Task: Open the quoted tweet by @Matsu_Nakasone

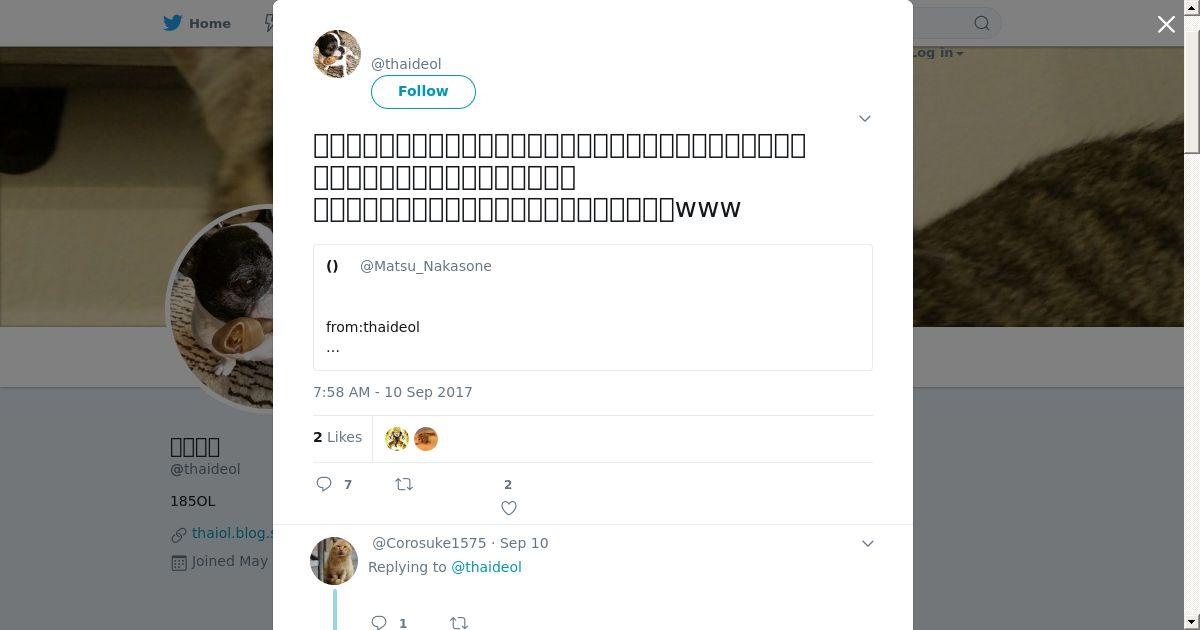Action: pyautogui.click(x=592, y=307)
